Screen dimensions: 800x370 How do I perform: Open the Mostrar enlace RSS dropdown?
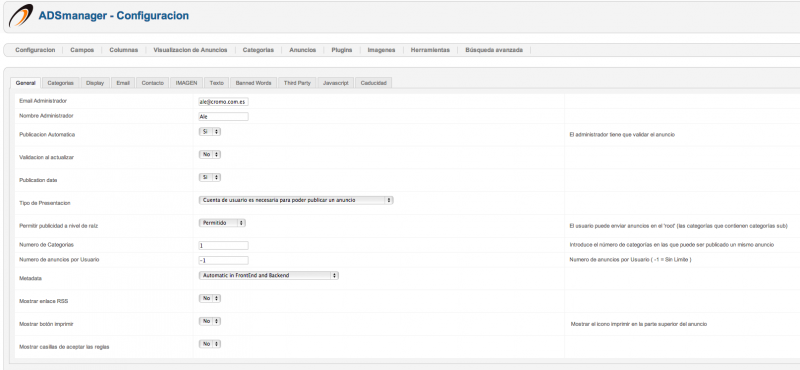(x=210, y=298)
